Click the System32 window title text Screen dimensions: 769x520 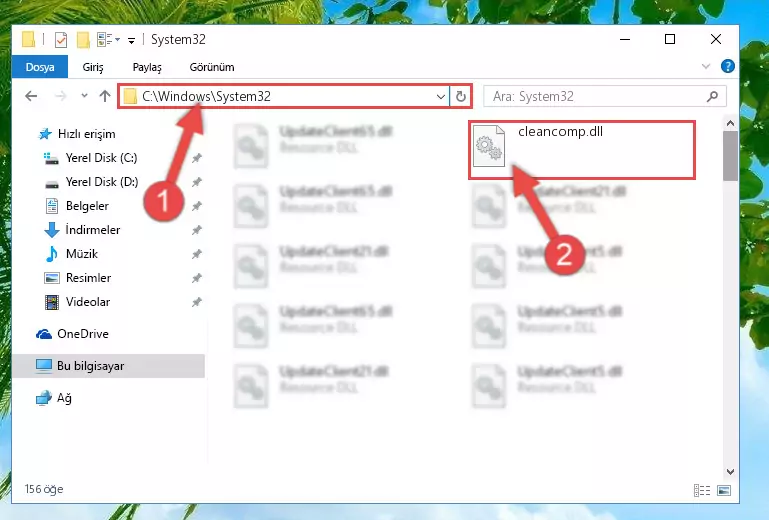tap(179, 39)
